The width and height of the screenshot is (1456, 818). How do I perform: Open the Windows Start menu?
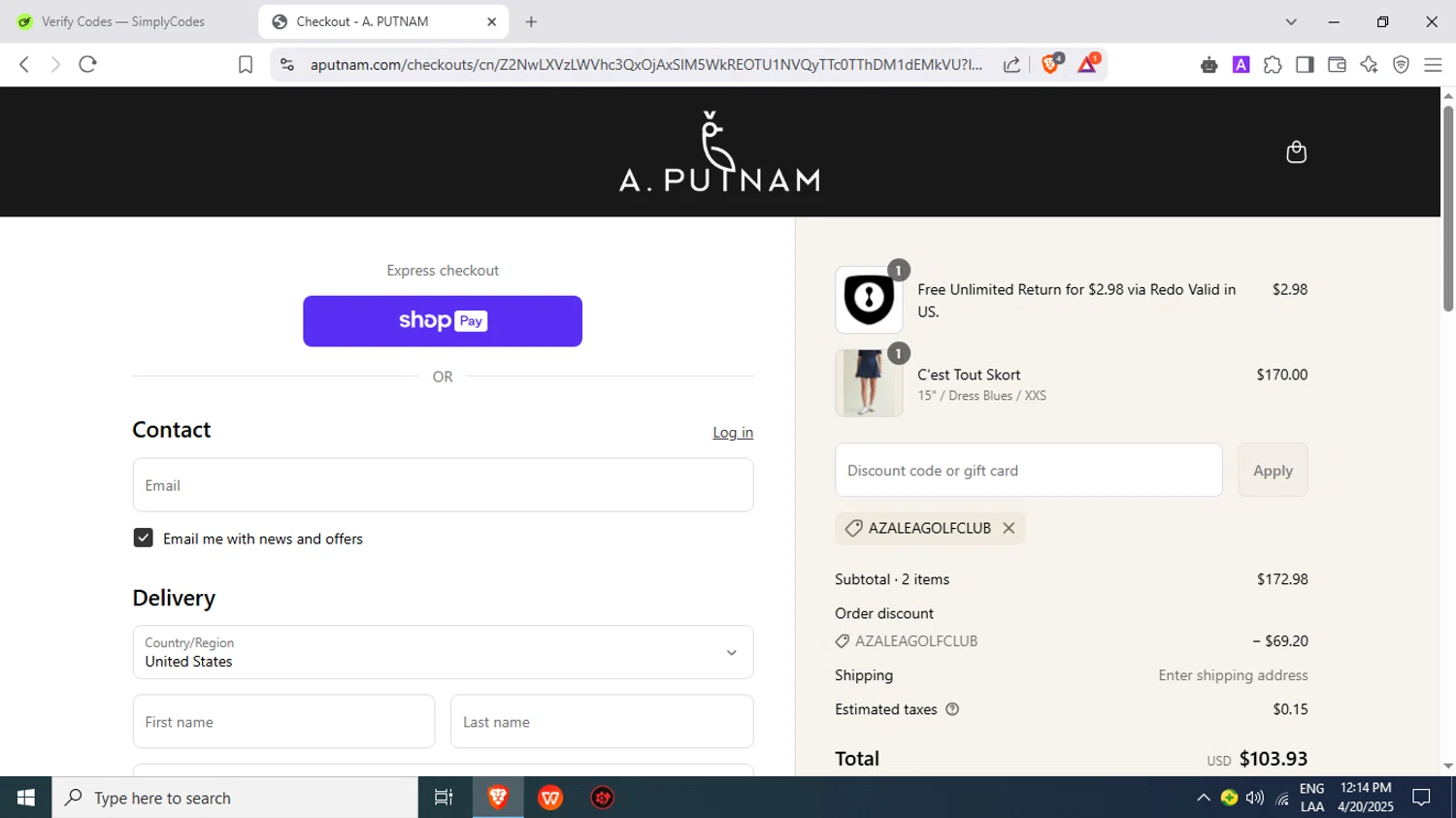point(26,798)
